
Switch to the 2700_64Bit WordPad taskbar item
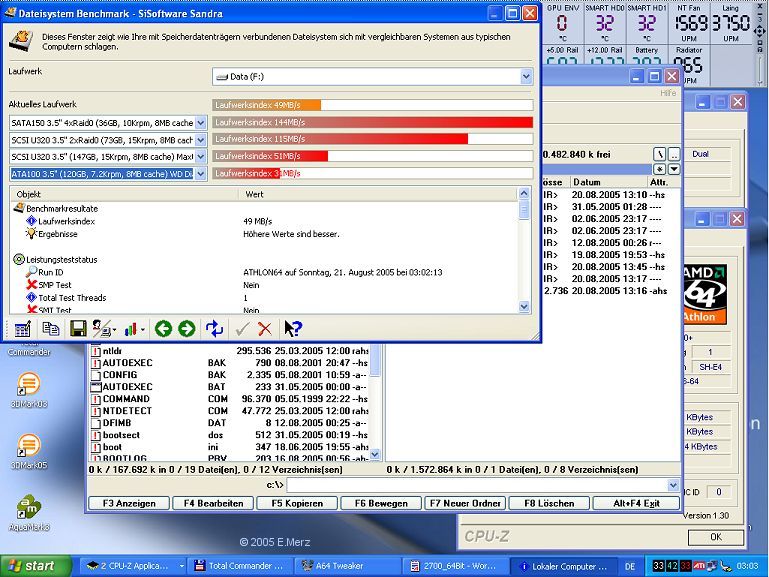[x=455, y=566]
